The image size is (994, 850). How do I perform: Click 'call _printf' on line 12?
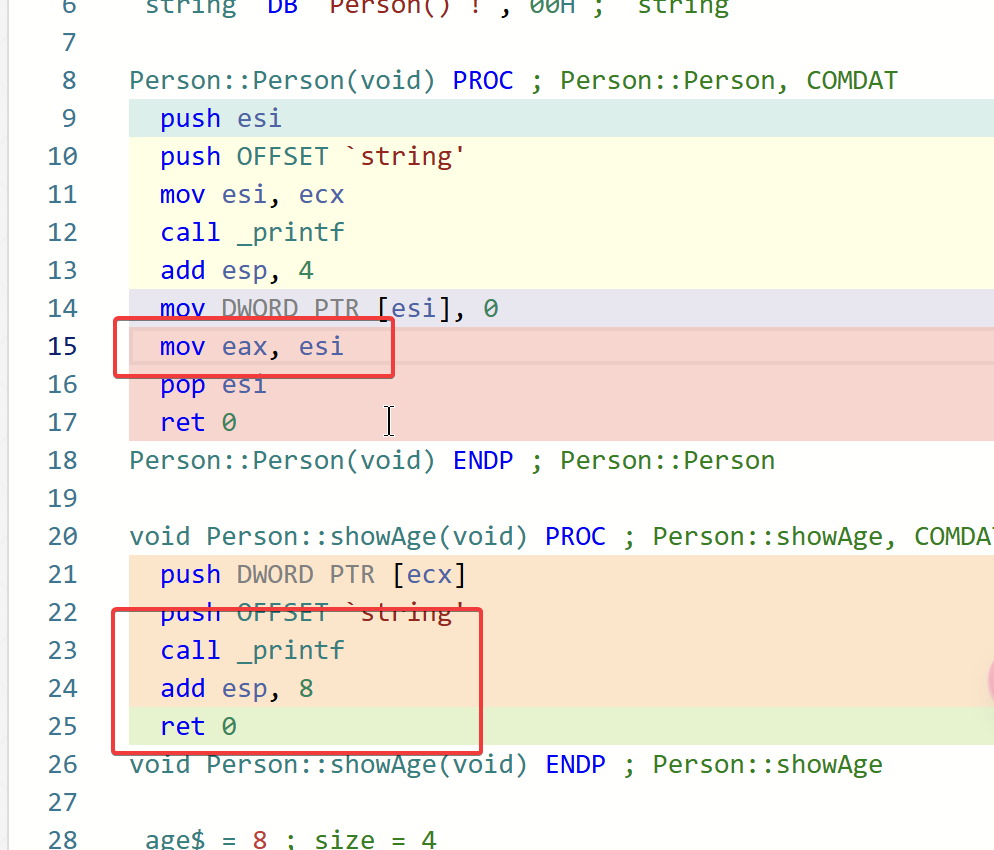coord(252,233)
